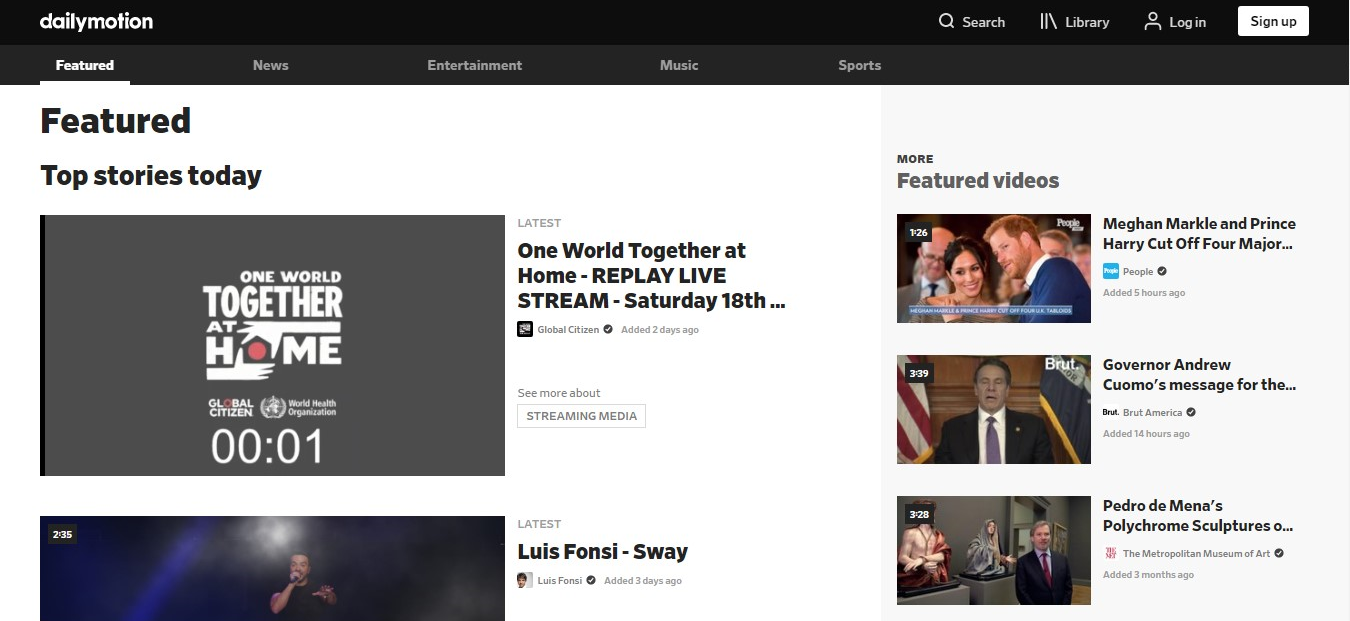Click the 3:28 duration badge
Viewport: 1350px width, 621px height.
tap(918, 515)
